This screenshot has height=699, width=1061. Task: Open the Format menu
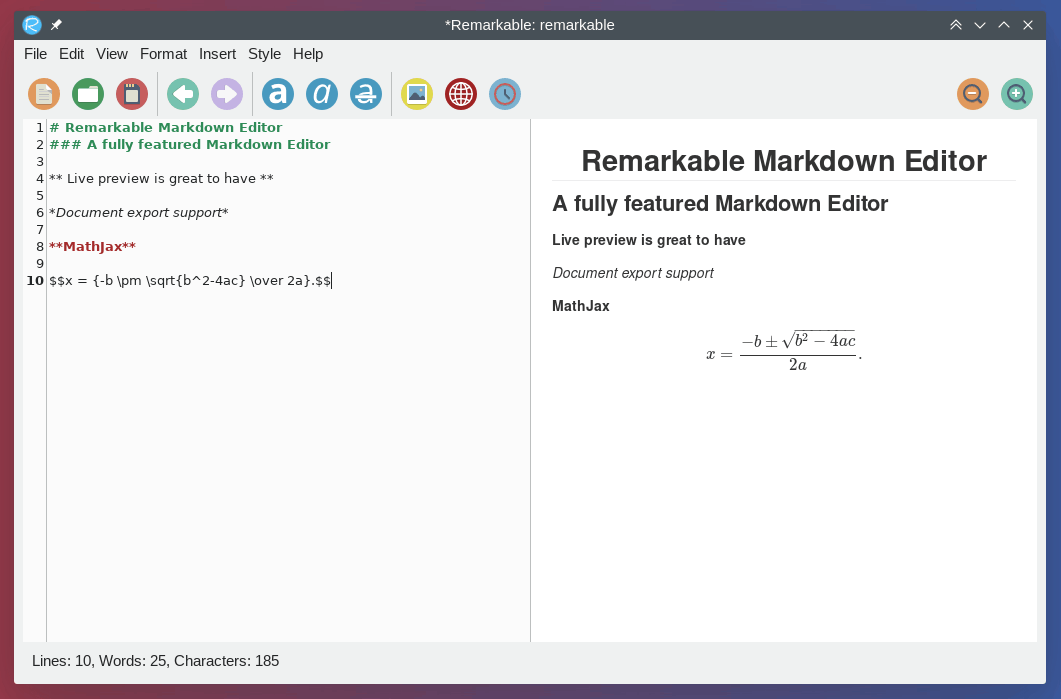coord(163,54)
